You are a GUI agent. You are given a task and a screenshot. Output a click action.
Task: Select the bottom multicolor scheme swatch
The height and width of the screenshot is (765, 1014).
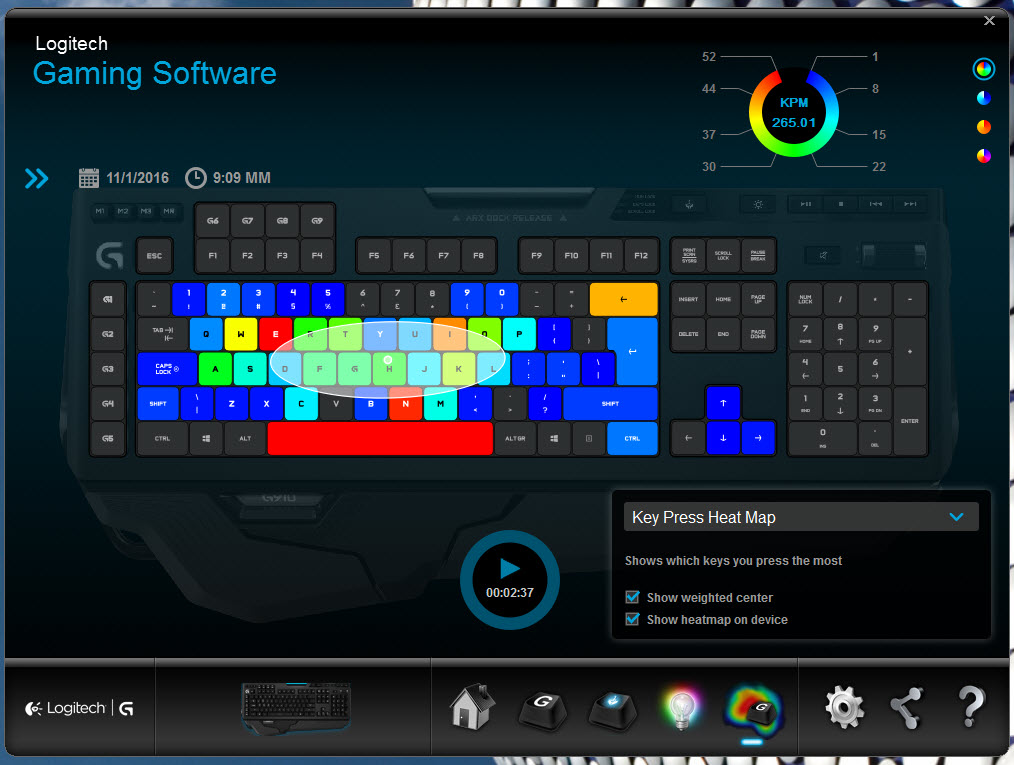(984, 155)
